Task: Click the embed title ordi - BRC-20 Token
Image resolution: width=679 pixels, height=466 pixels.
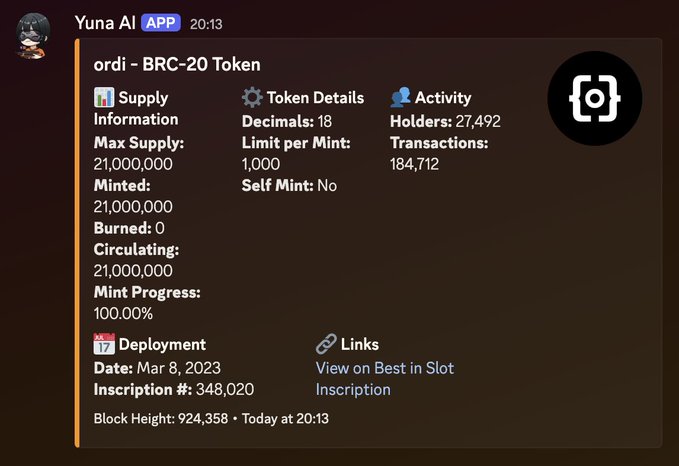Action: tap(177, 65)
